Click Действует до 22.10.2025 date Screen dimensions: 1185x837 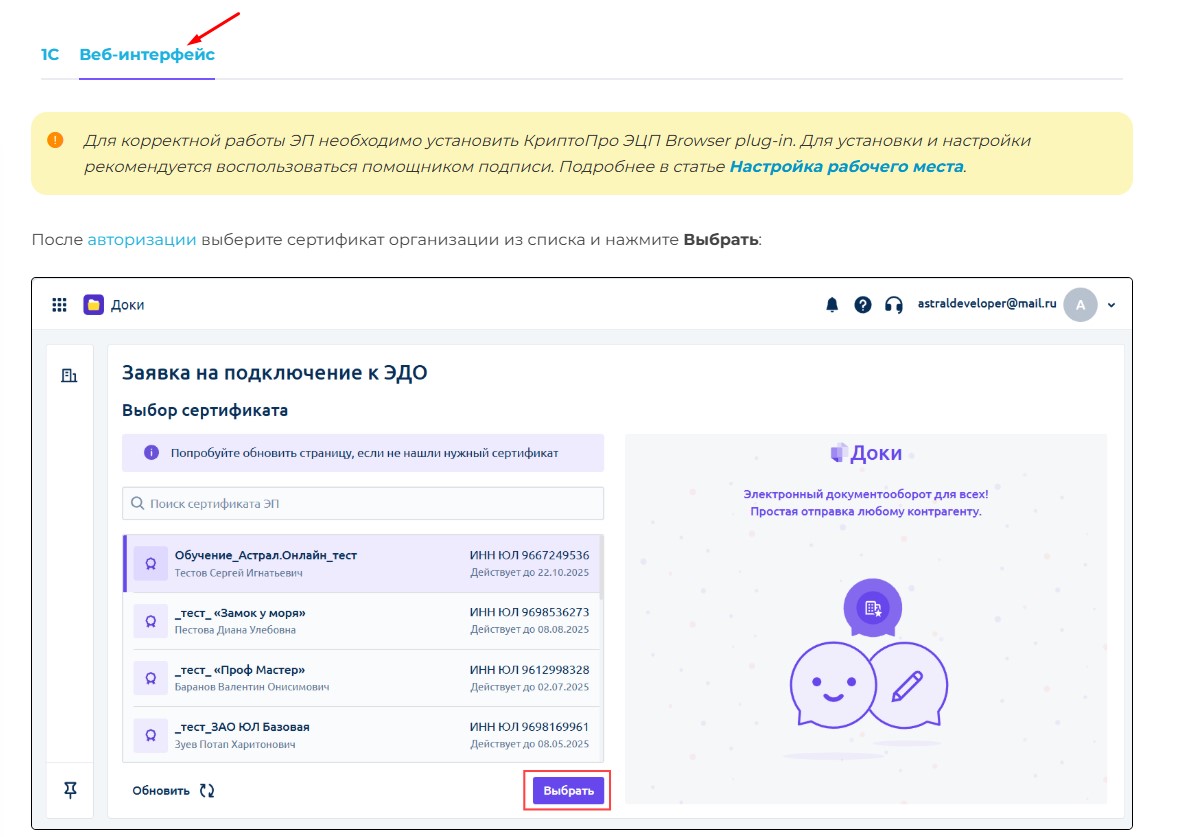[x=530, y=573]
